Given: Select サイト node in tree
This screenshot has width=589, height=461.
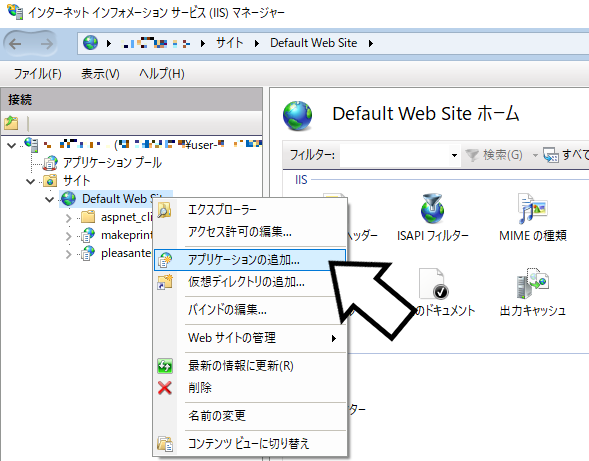Looking at the screenshot, I should click(76, 181).
